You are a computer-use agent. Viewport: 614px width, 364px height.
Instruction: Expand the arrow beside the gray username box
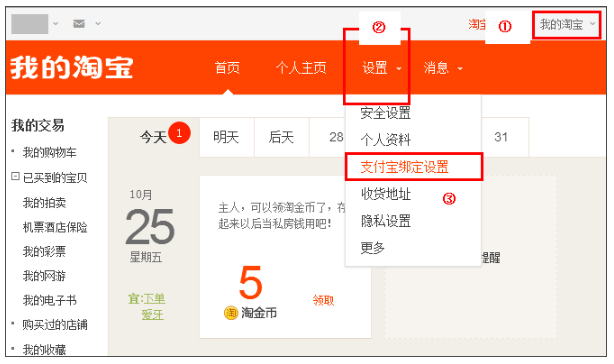pos(56,24)
